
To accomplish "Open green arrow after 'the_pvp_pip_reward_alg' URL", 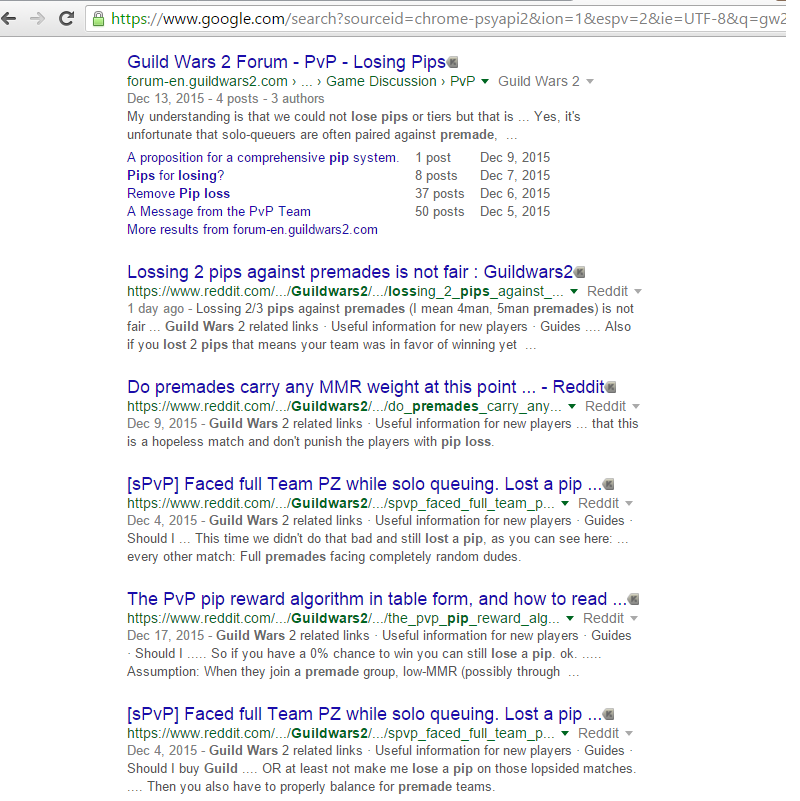I will click(x=570, y=618).
